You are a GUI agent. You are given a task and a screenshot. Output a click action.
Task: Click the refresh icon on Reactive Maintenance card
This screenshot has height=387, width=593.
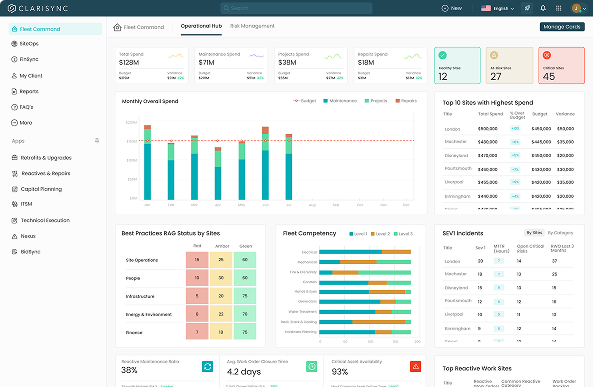[x=207, y=366]
